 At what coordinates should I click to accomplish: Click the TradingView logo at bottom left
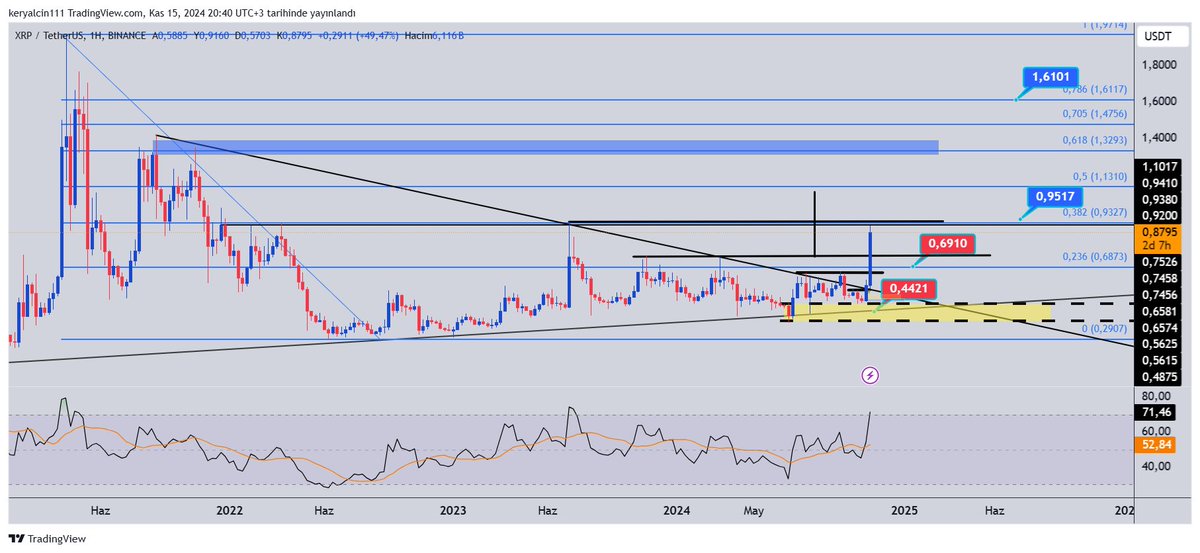coord(45,539)
